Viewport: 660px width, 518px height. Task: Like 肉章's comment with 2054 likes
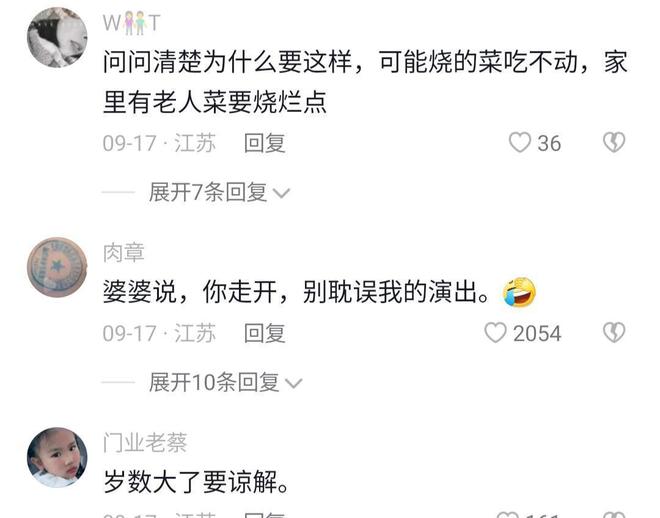coord(495,333)
